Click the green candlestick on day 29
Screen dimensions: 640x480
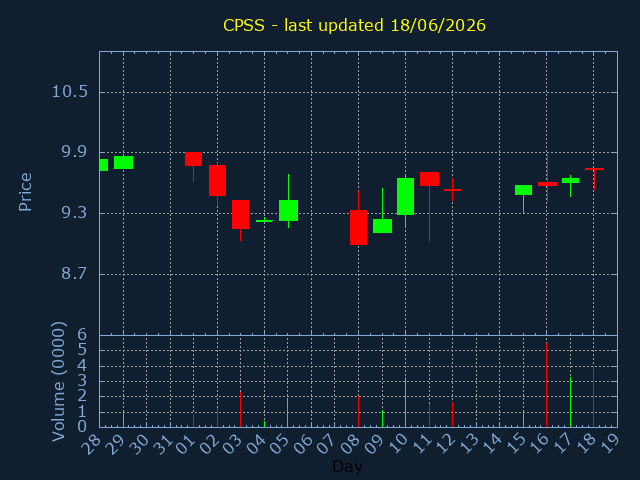[123, 162]
